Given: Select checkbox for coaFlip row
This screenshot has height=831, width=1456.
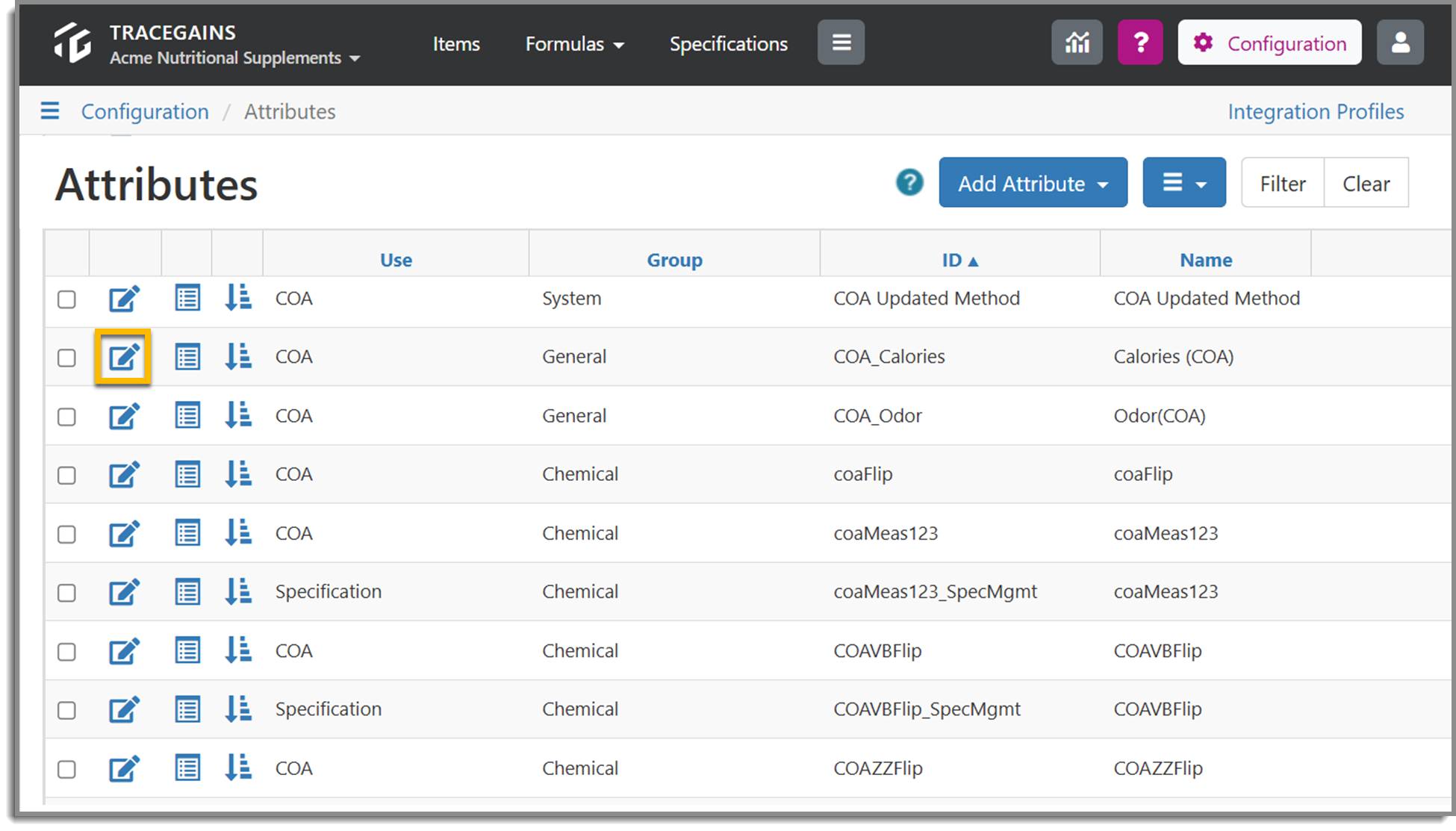Looking at the screenshot, I should click(66, 475).
